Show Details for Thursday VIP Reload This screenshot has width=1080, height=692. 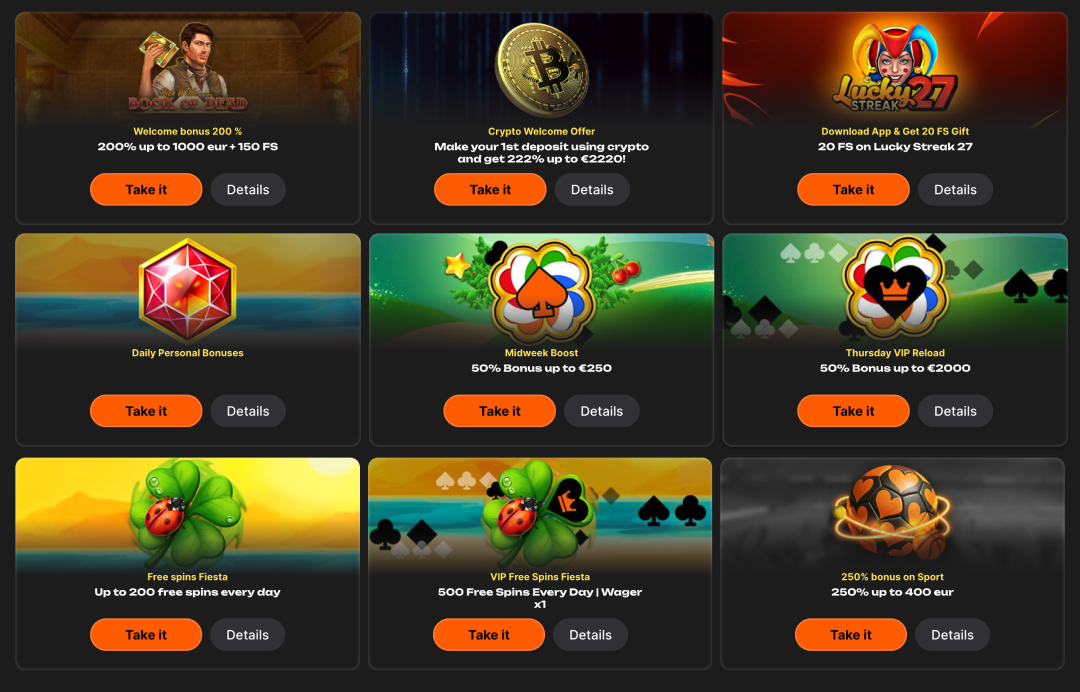pyautogui.click(x=955, y=411)
